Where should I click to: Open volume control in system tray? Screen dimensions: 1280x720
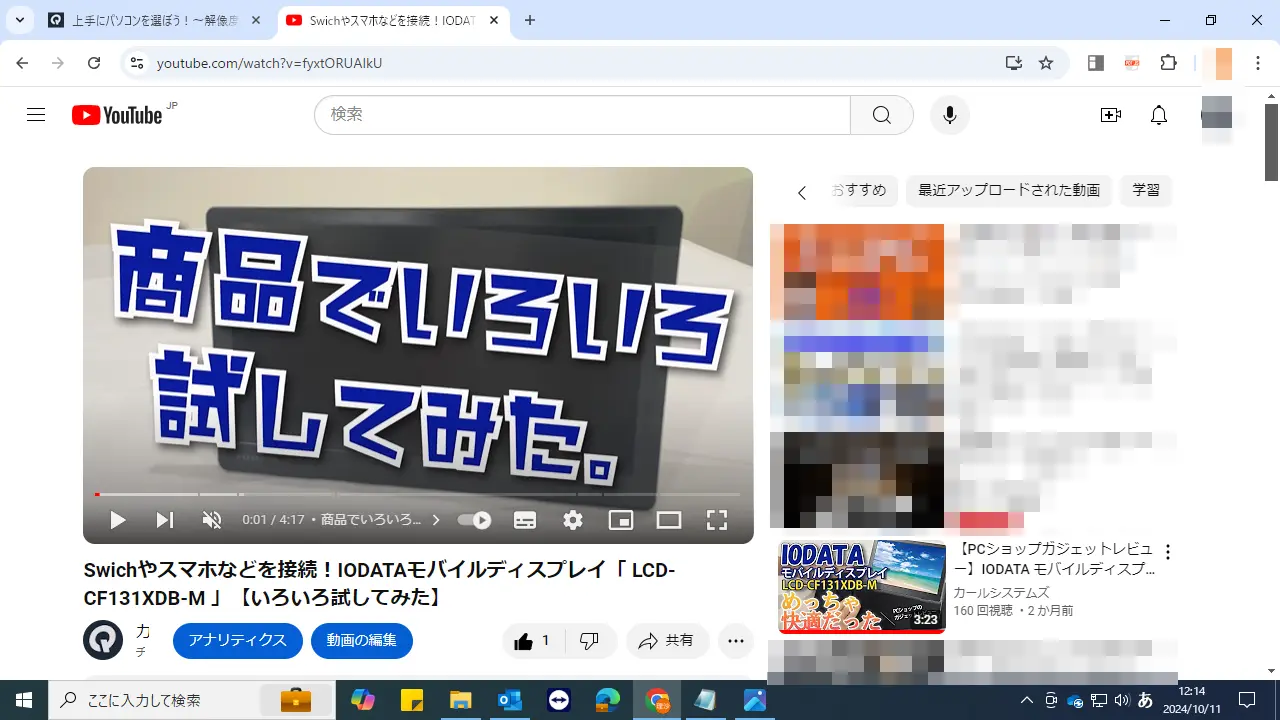(1121, 700)
